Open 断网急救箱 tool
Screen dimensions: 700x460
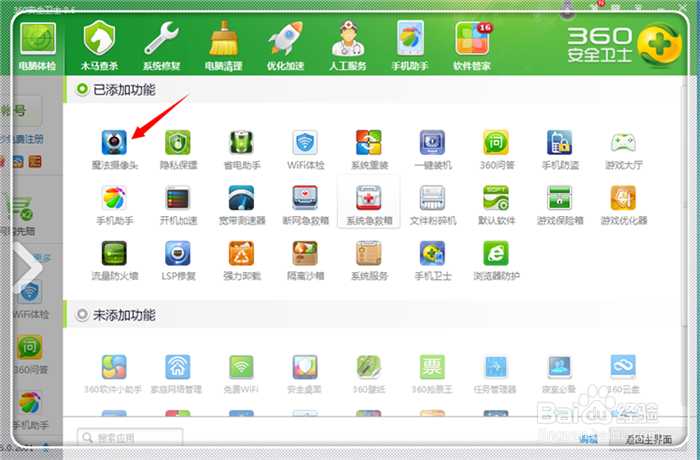pyautogui.click(x=305, y=205)
